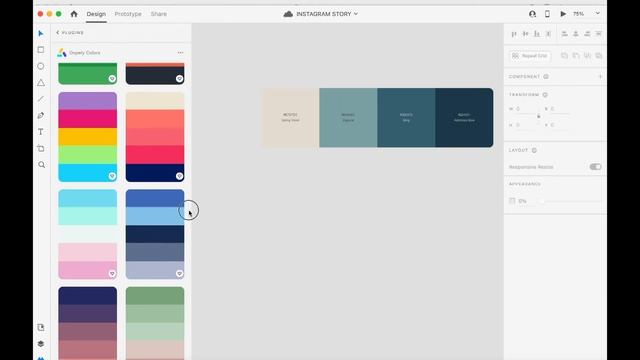
Task: Click the align right icon
Action: point(587,34)
